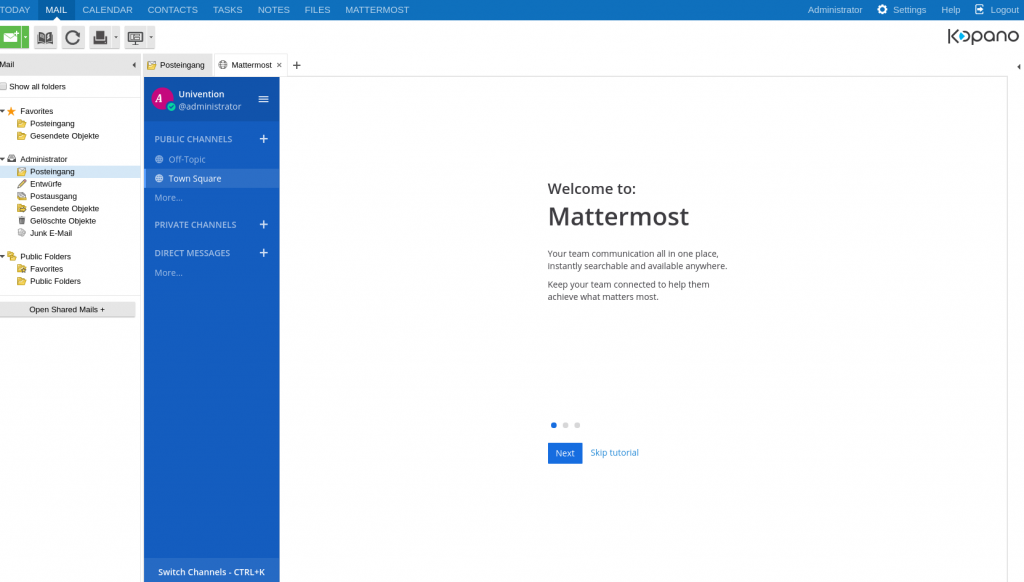Open the Junk E-Mail folder
Viewport: 1024px width, 582px height.
pyautogui.click(x=51, y=233)
